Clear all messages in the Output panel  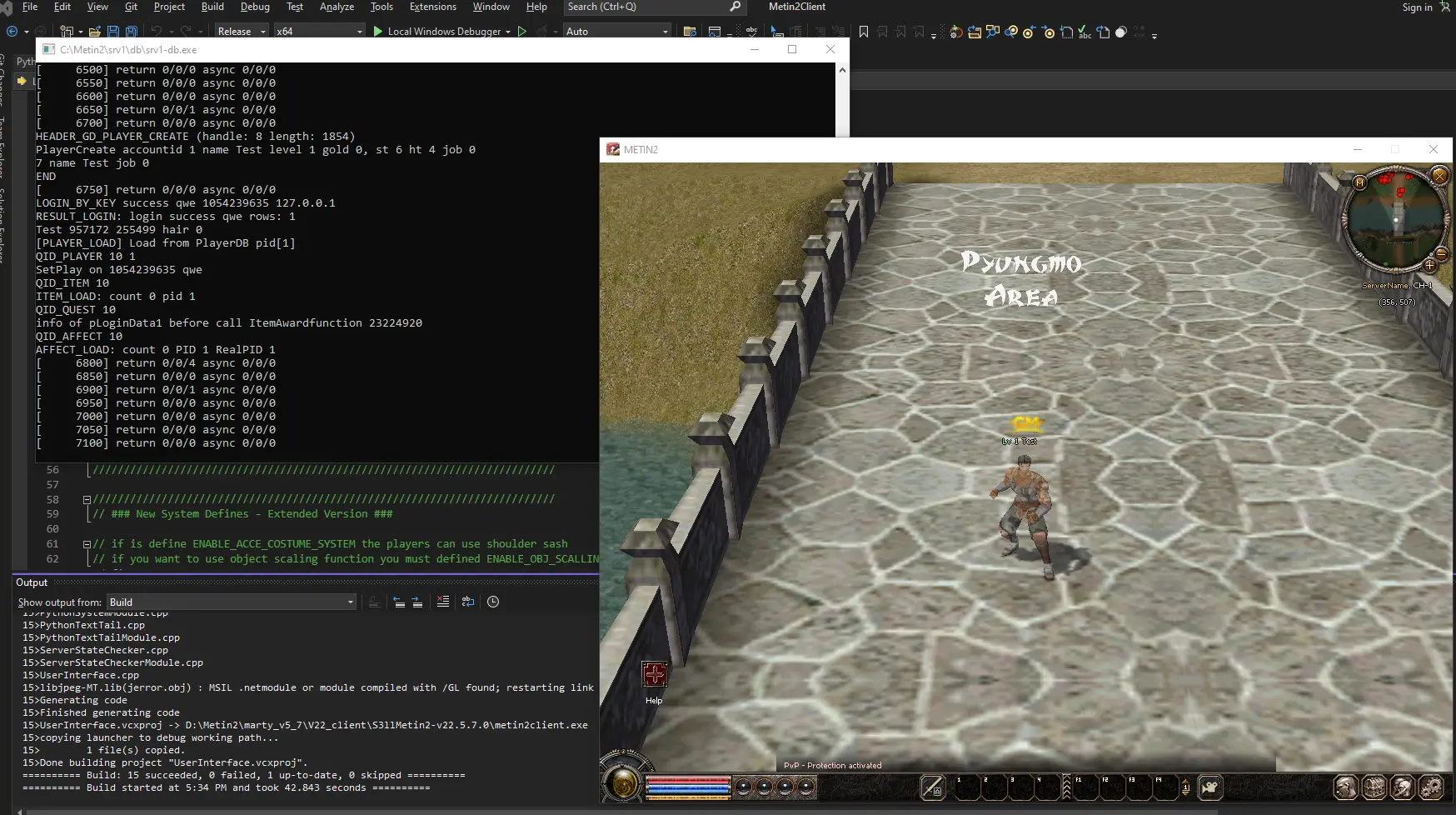coord(442,602)
